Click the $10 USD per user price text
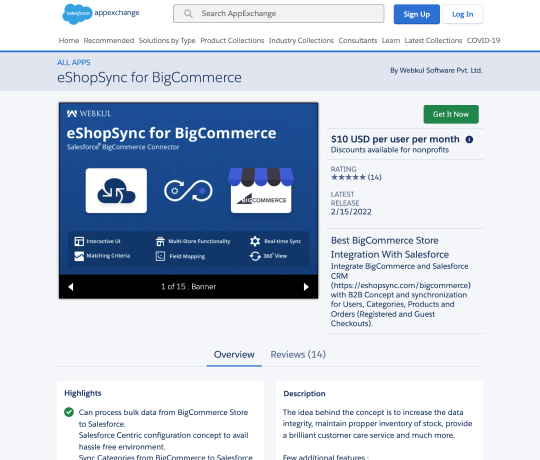 pos(395,139)
